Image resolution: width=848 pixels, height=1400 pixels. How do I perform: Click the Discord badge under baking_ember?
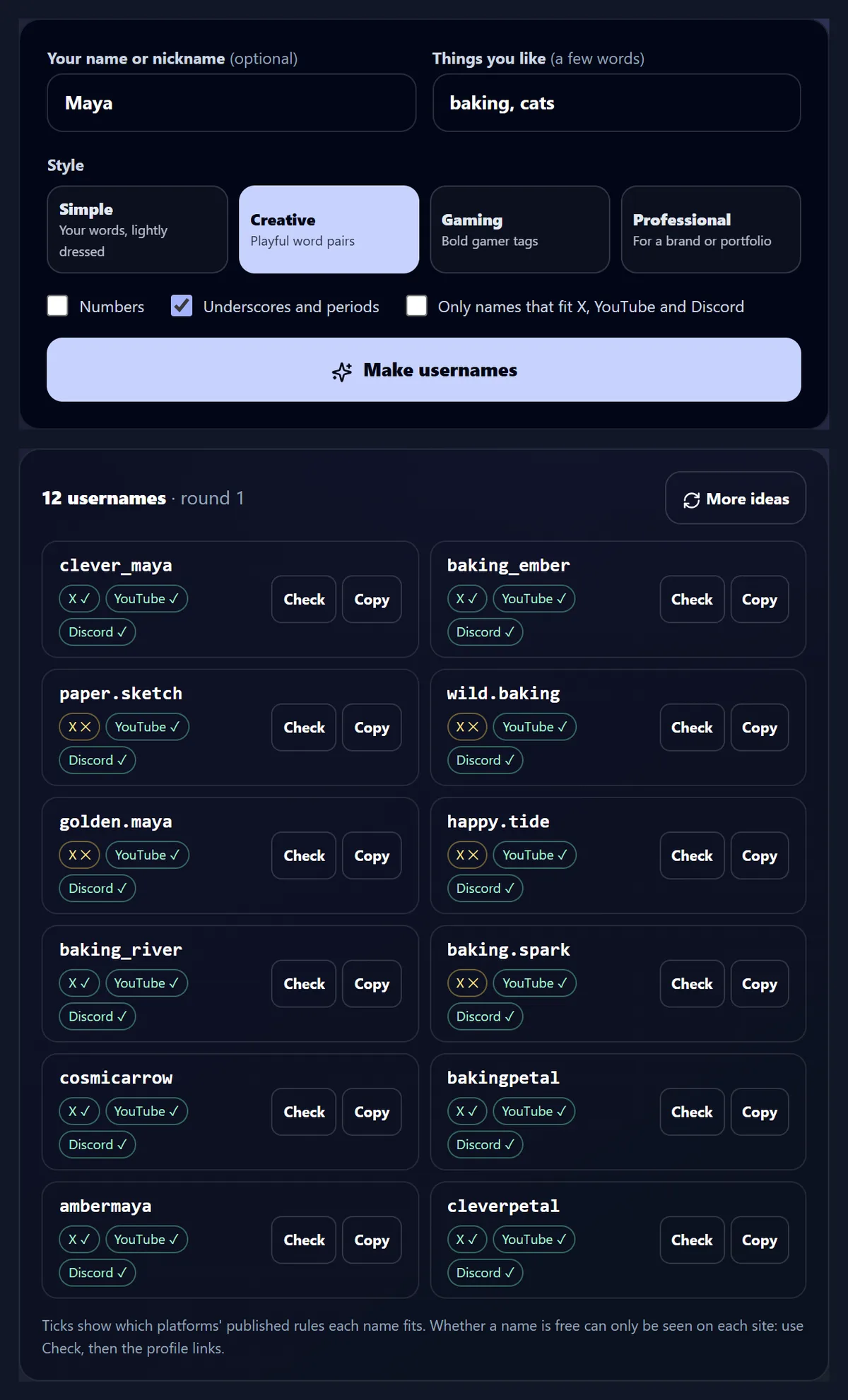tap(485, 631)
